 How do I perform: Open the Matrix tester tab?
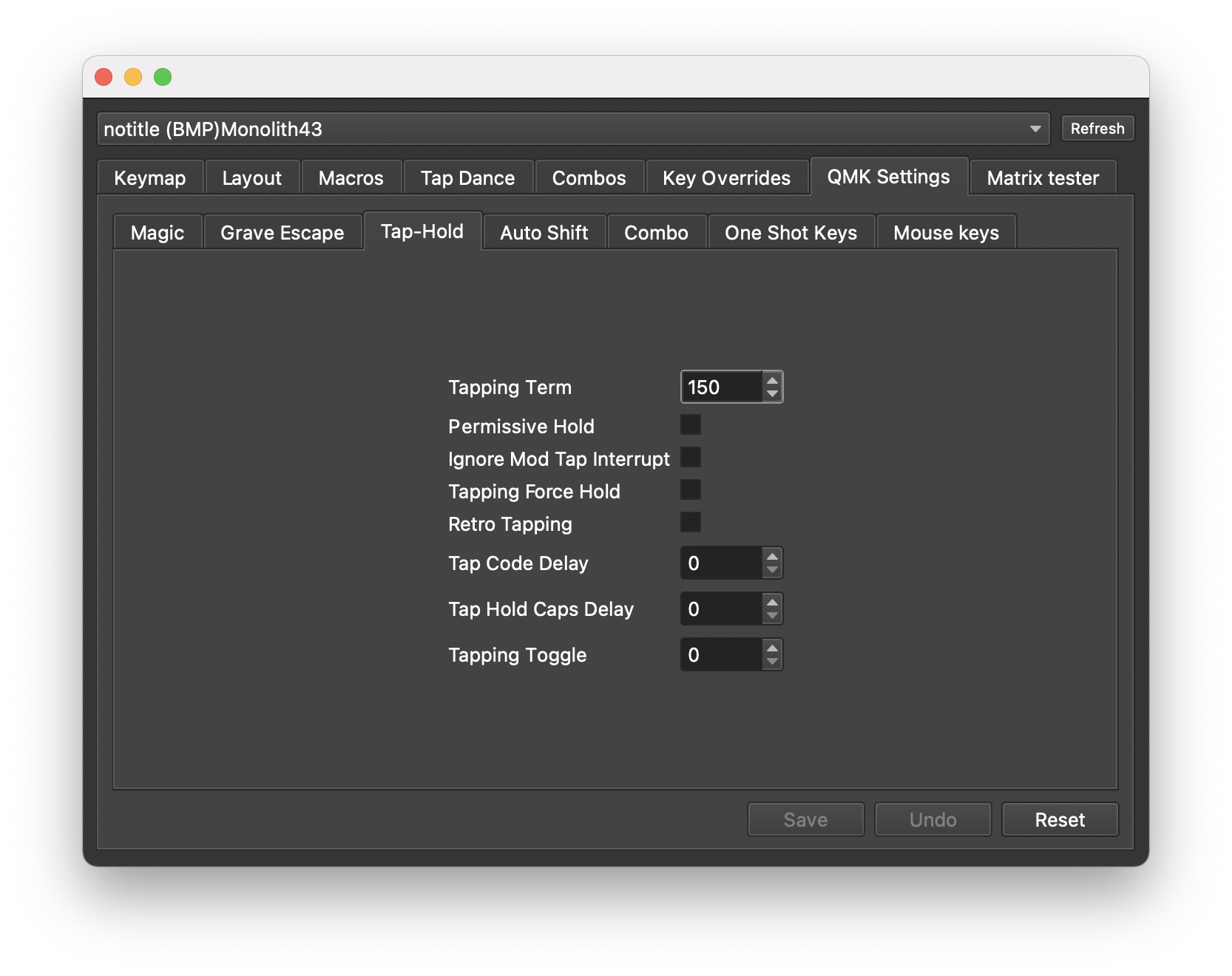click(x=1043, y=178)
